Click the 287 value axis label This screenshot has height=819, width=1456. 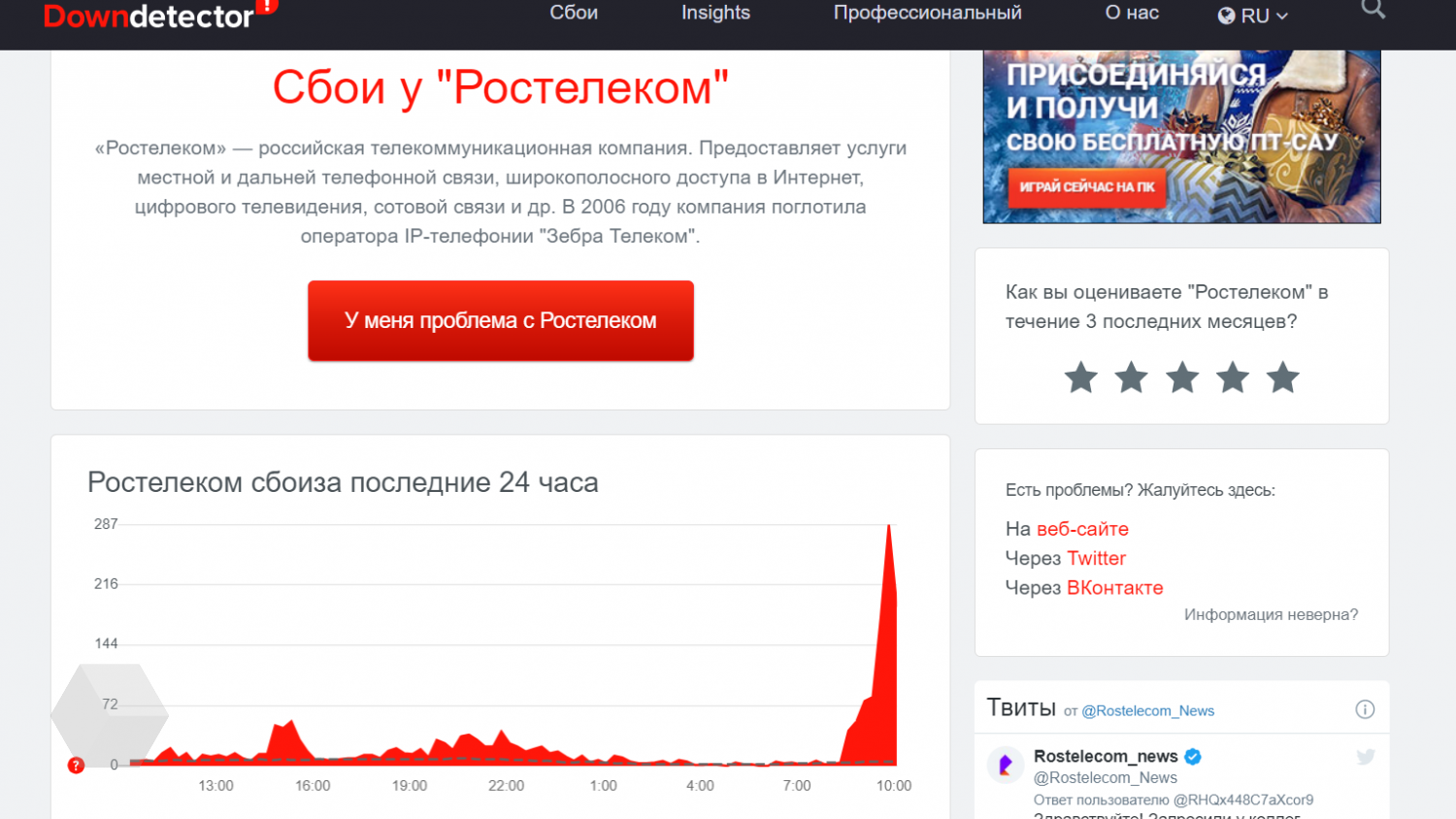pos(106,524)
